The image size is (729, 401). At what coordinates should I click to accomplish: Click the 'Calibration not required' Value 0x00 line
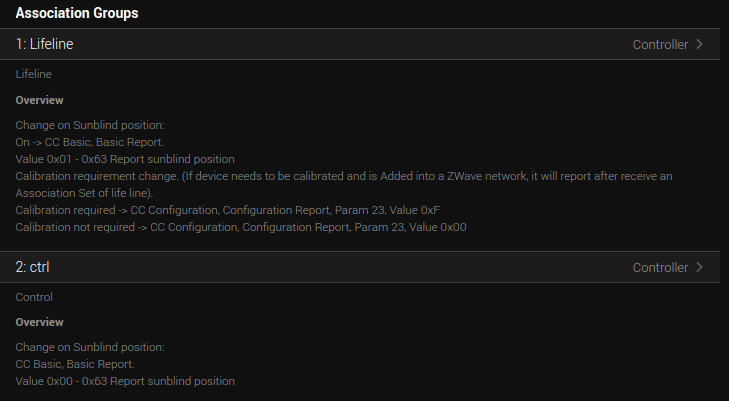[x=241, y=227]
